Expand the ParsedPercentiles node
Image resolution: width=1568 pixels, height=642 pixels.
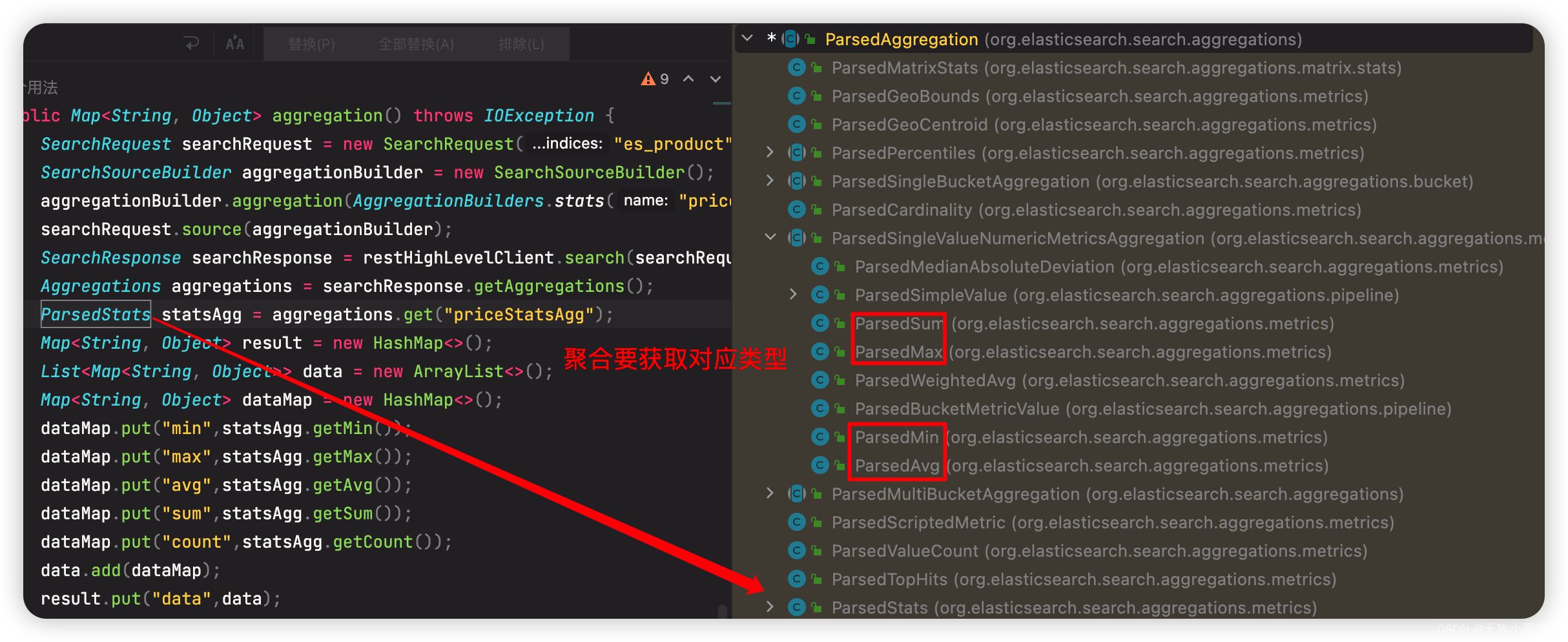pyautogui.click(x=770, y=152)
